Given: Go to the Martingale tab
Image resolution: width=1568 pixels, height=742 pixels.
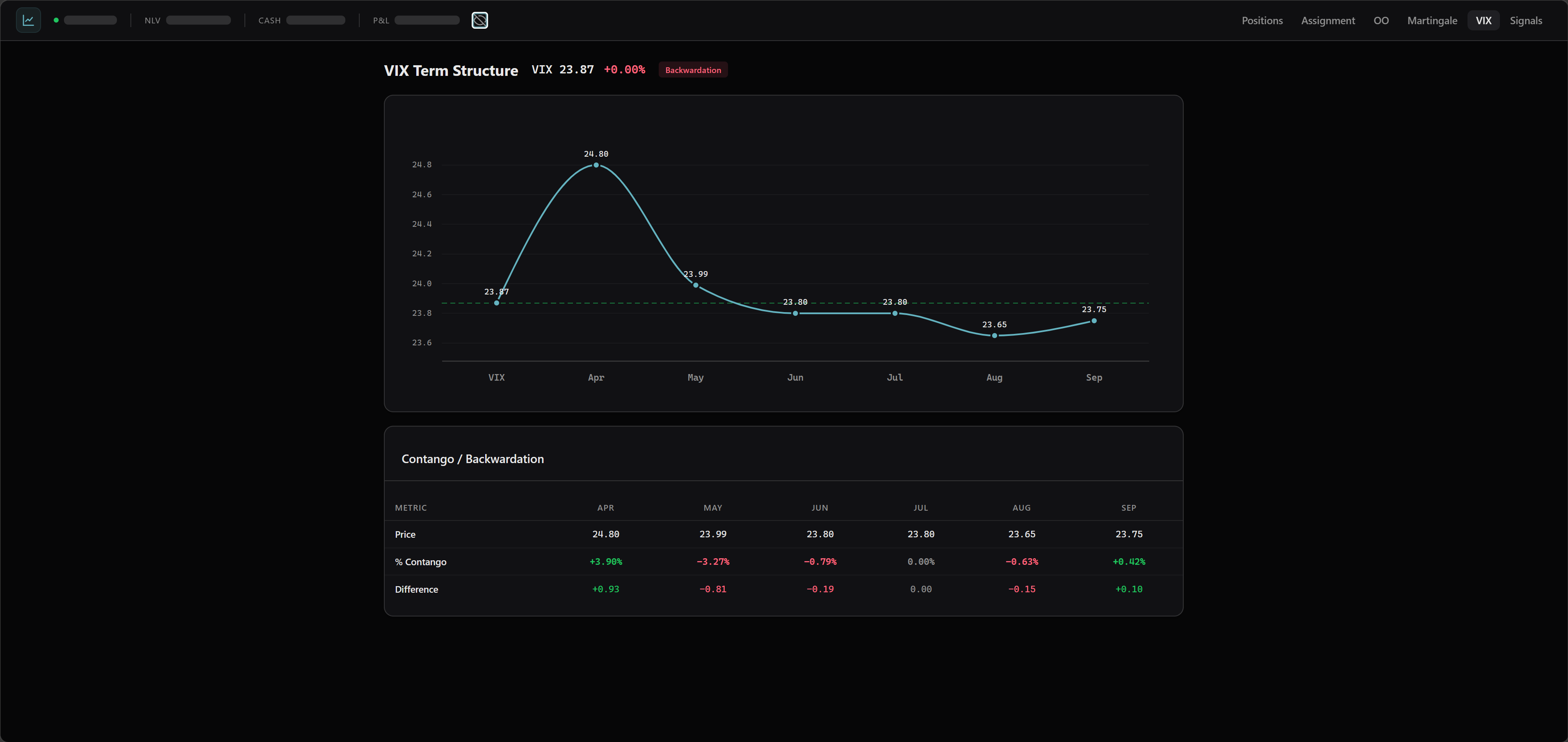Looking at the screenshot, I should pyautogui.click(x=1432, y=21).
